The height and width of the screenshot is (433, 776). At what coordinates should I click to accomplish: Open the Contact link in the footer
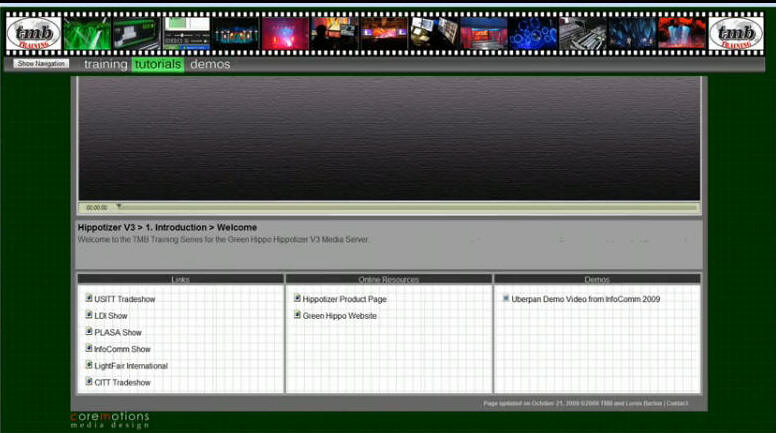click(x=677, y=403)
